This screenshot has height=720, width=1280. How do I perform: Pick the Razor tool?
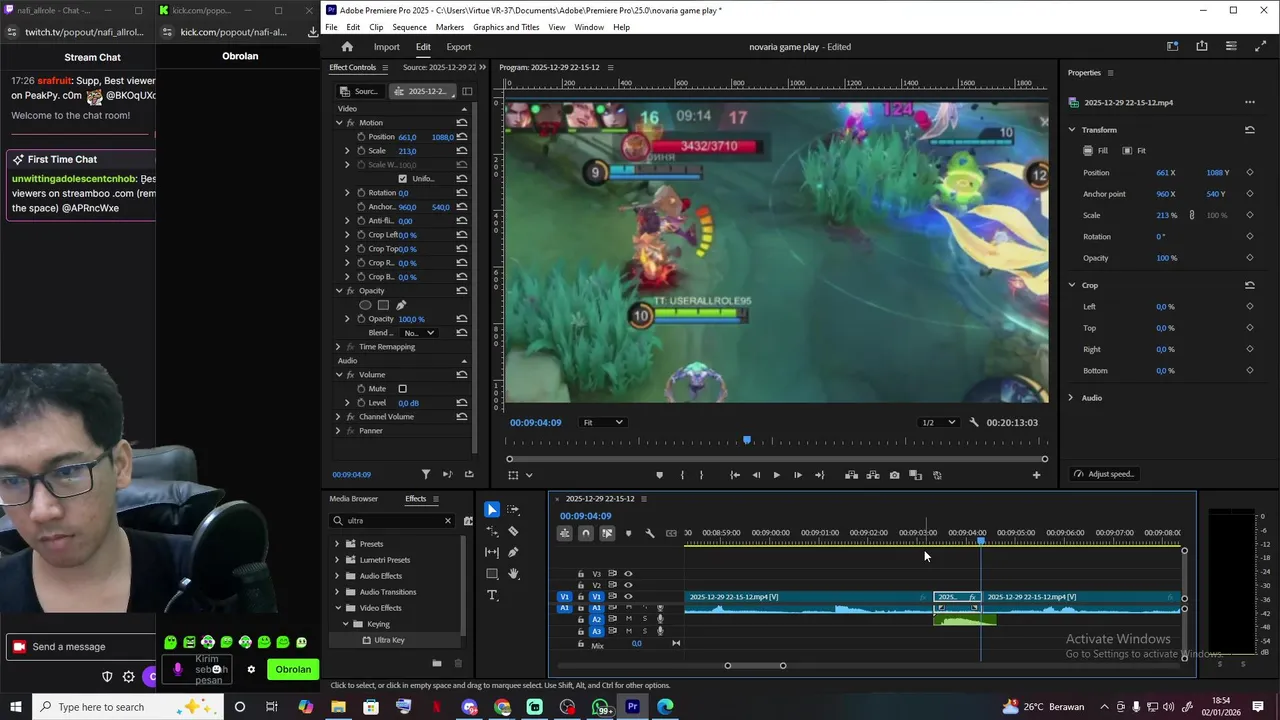[513, 531]
